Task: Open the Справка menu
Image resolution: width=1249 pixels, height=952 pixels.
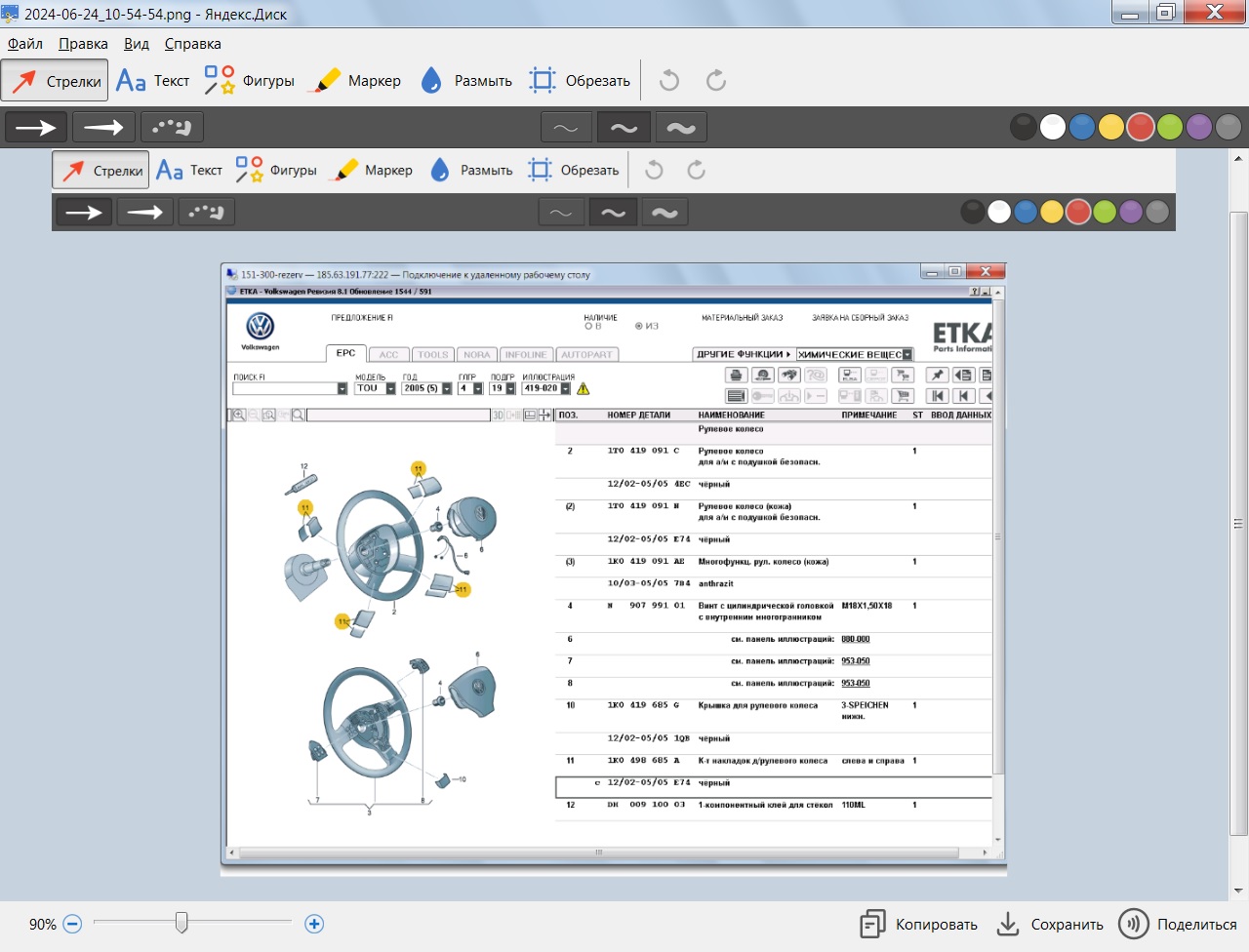Action: (192, 44)
